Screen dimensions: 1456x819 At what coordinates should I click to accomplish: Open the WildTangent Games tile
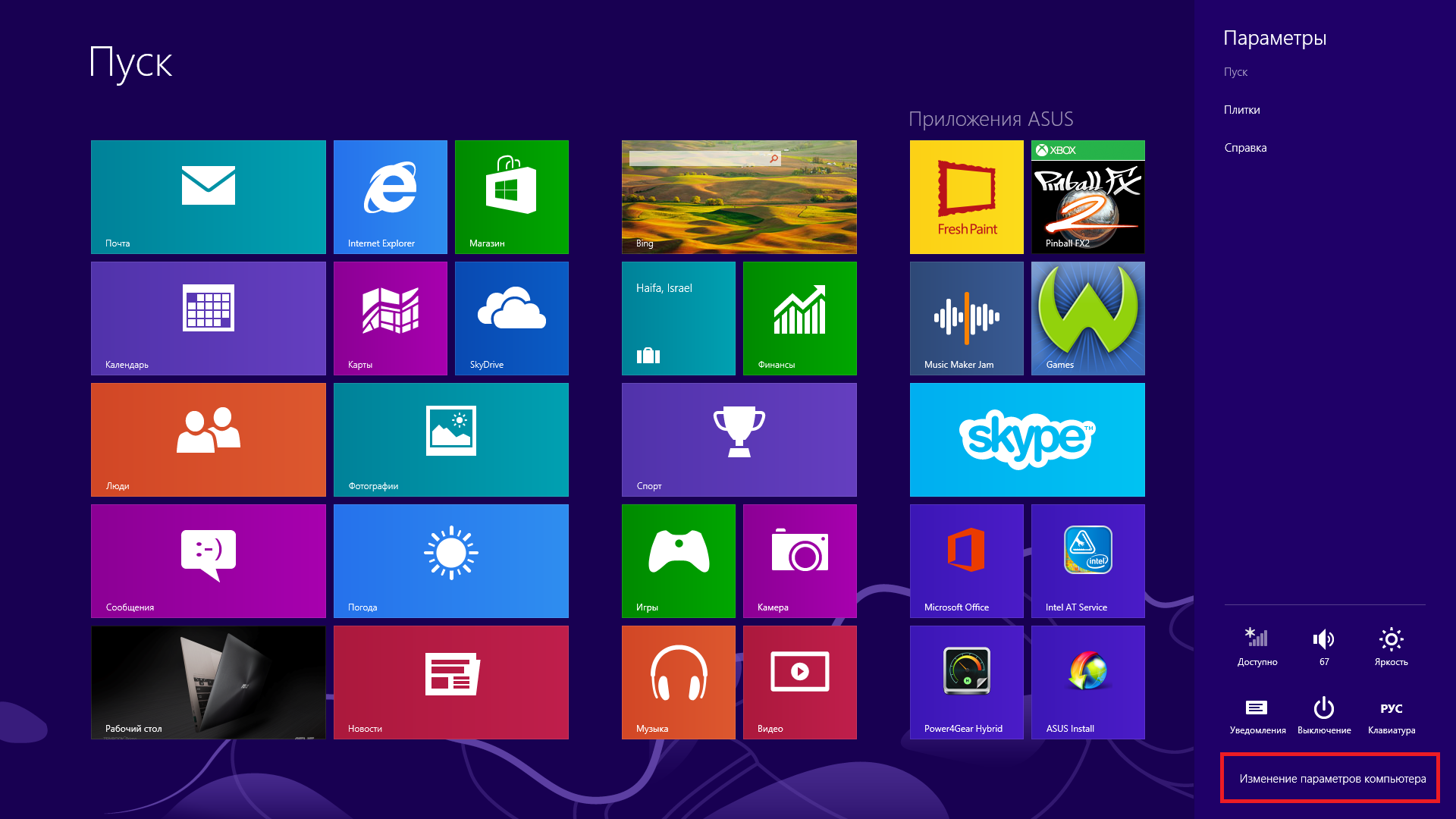1088,318
